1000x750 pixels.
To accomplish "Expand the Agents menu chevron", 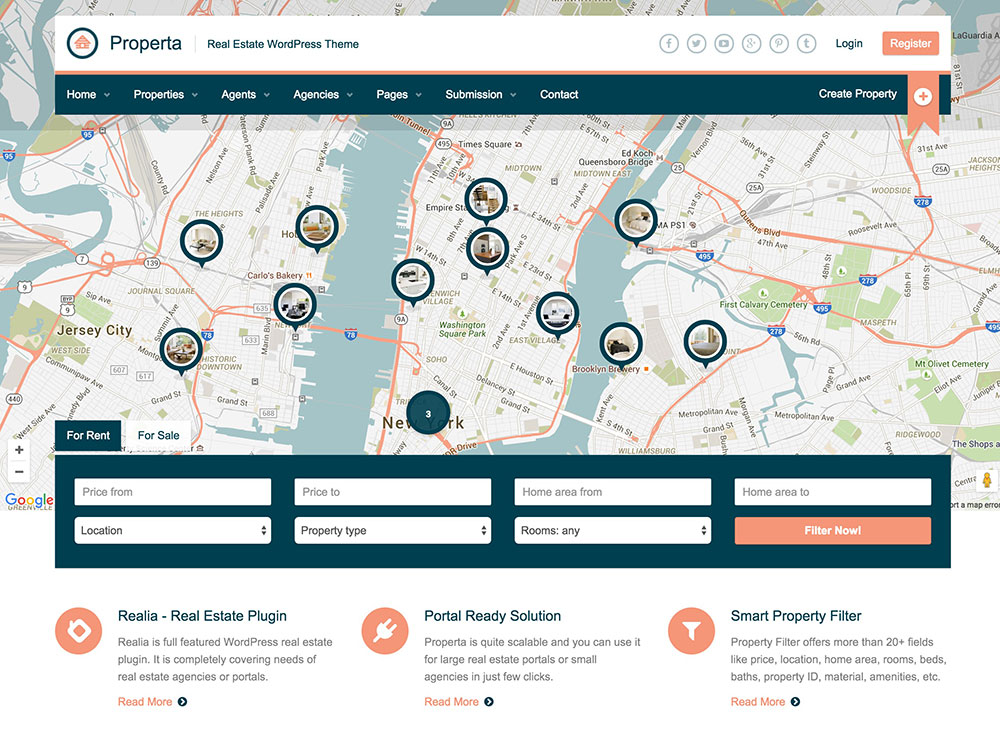I will point(267,95).
